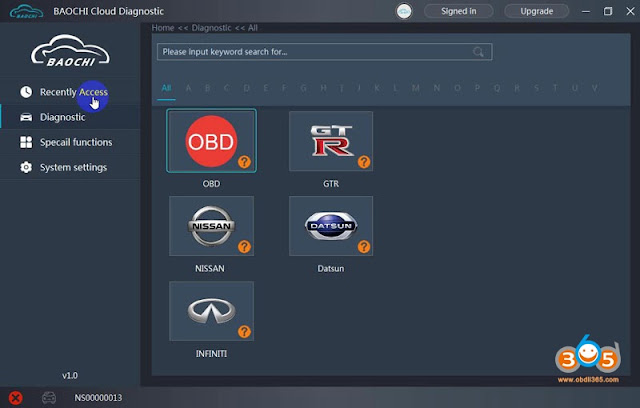
Task: Click the help icon on OBD tile
Action: pyautogui.click(x=244, y=162)
